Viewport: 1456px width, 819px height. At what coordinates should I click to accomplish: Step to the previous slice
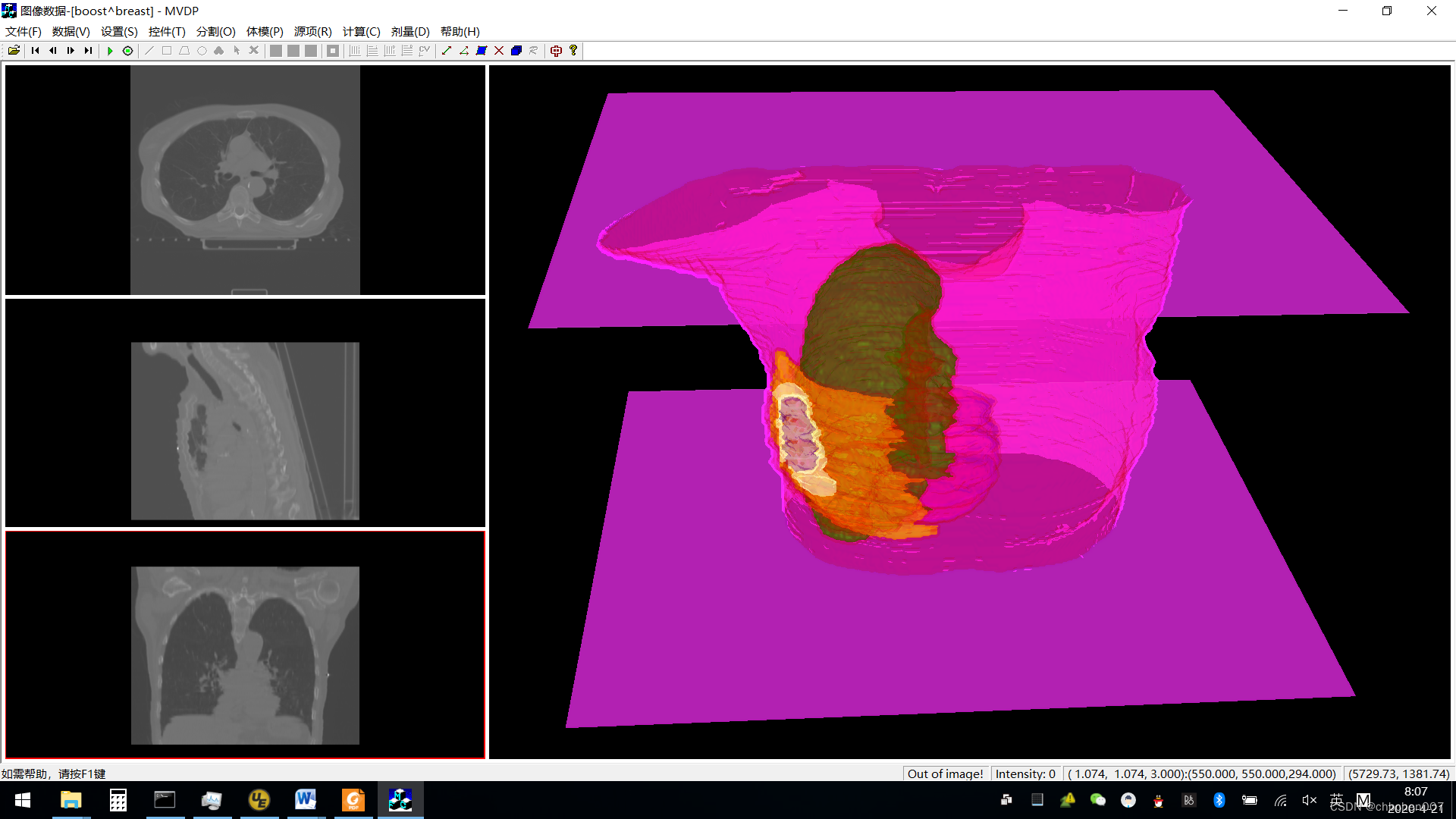click(52, 51)
